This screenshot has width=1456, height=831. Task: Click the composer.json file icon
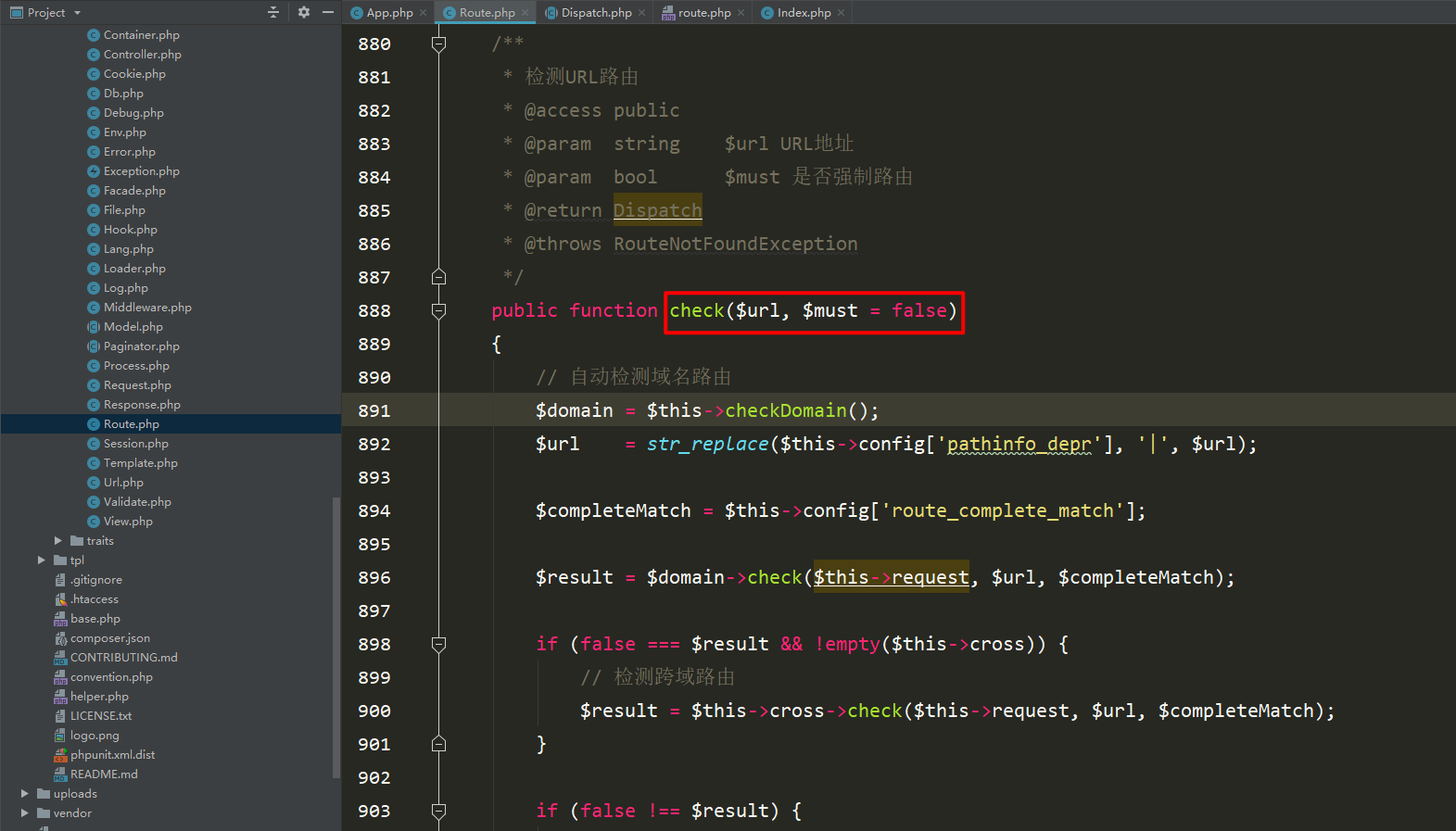point(60,638)
